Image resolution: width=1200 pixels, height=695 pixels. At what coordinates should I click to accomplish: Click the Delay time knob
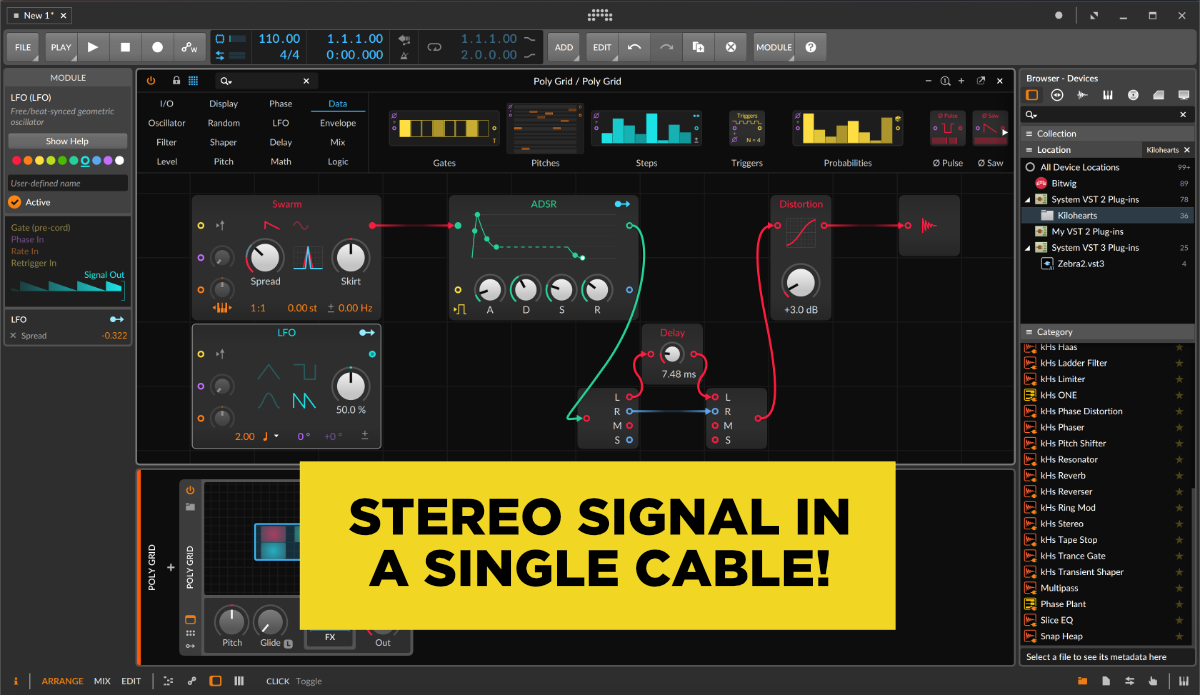pyautogui.click(x=672, y=353)
